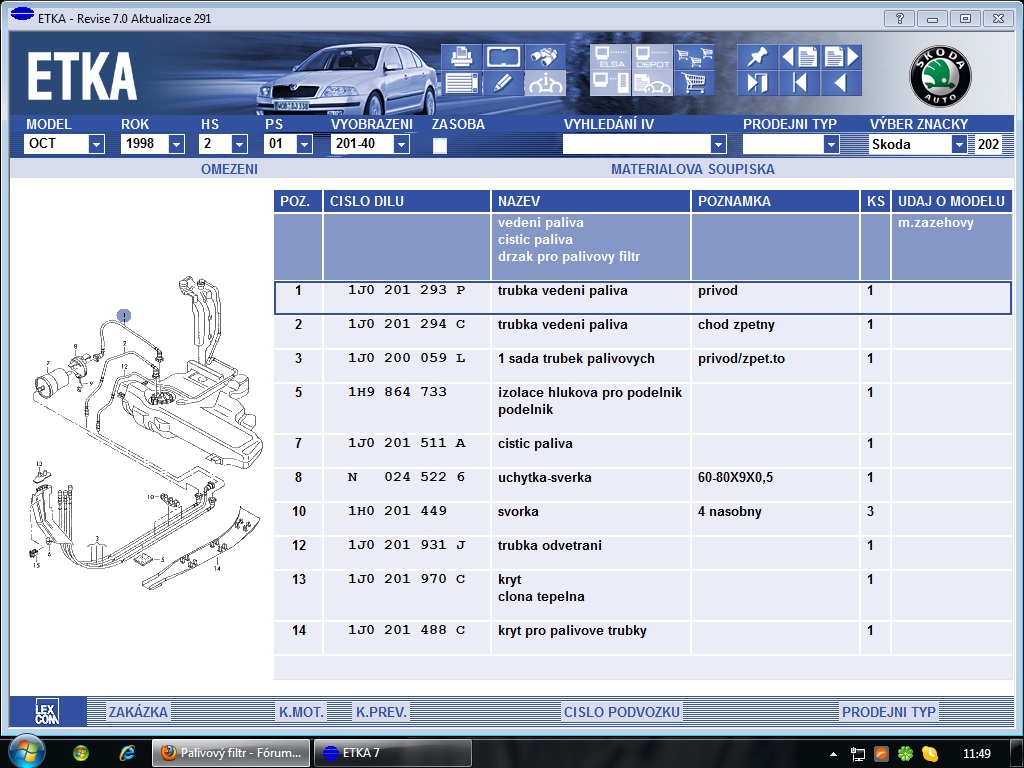The width and height of the screenshot is (1024, 768).
Task: Go to the previous page icon
Action: [799, 57]
